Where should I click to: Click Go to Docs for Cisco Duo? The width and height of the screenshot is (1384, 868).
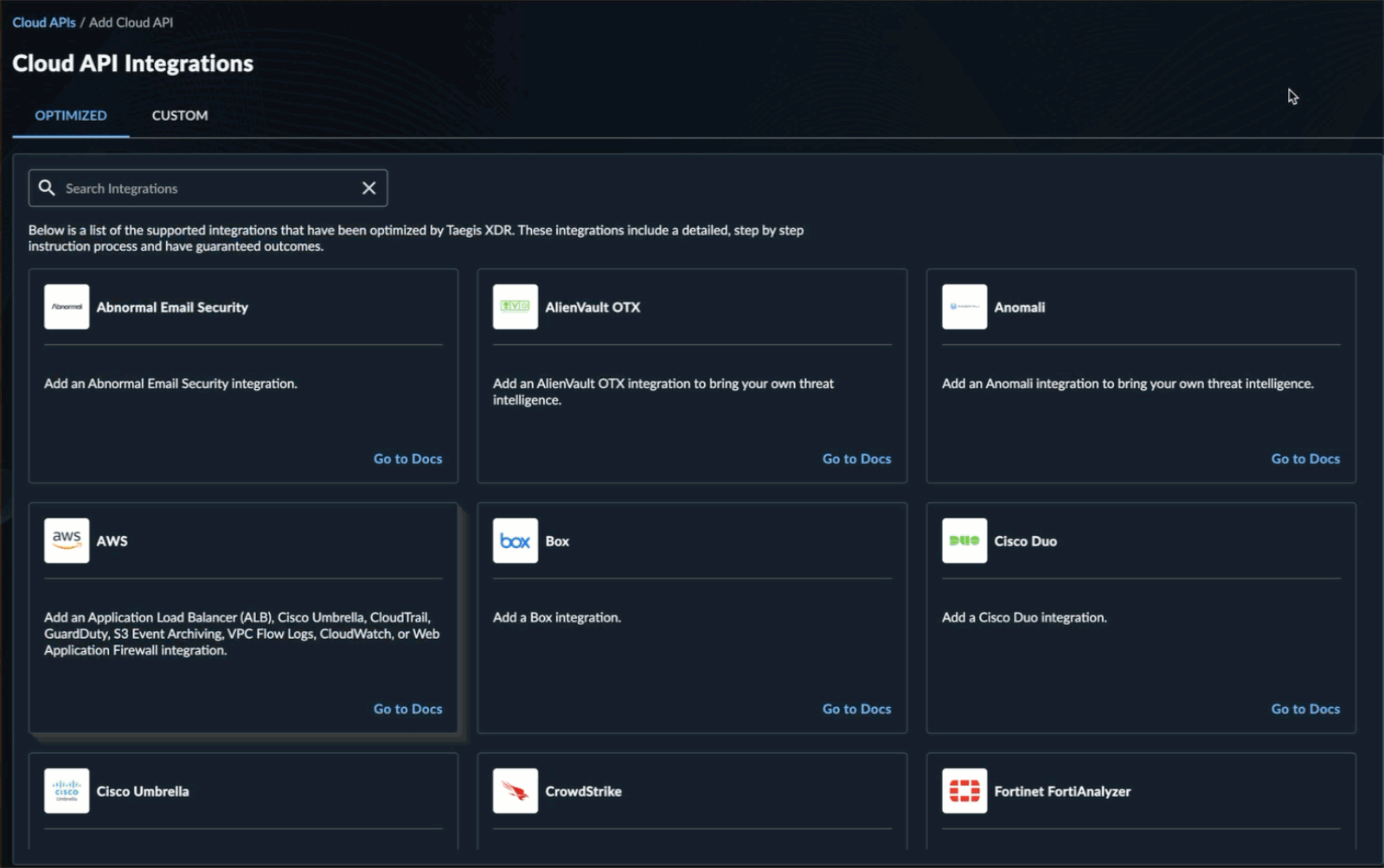tap(1304, 708)
